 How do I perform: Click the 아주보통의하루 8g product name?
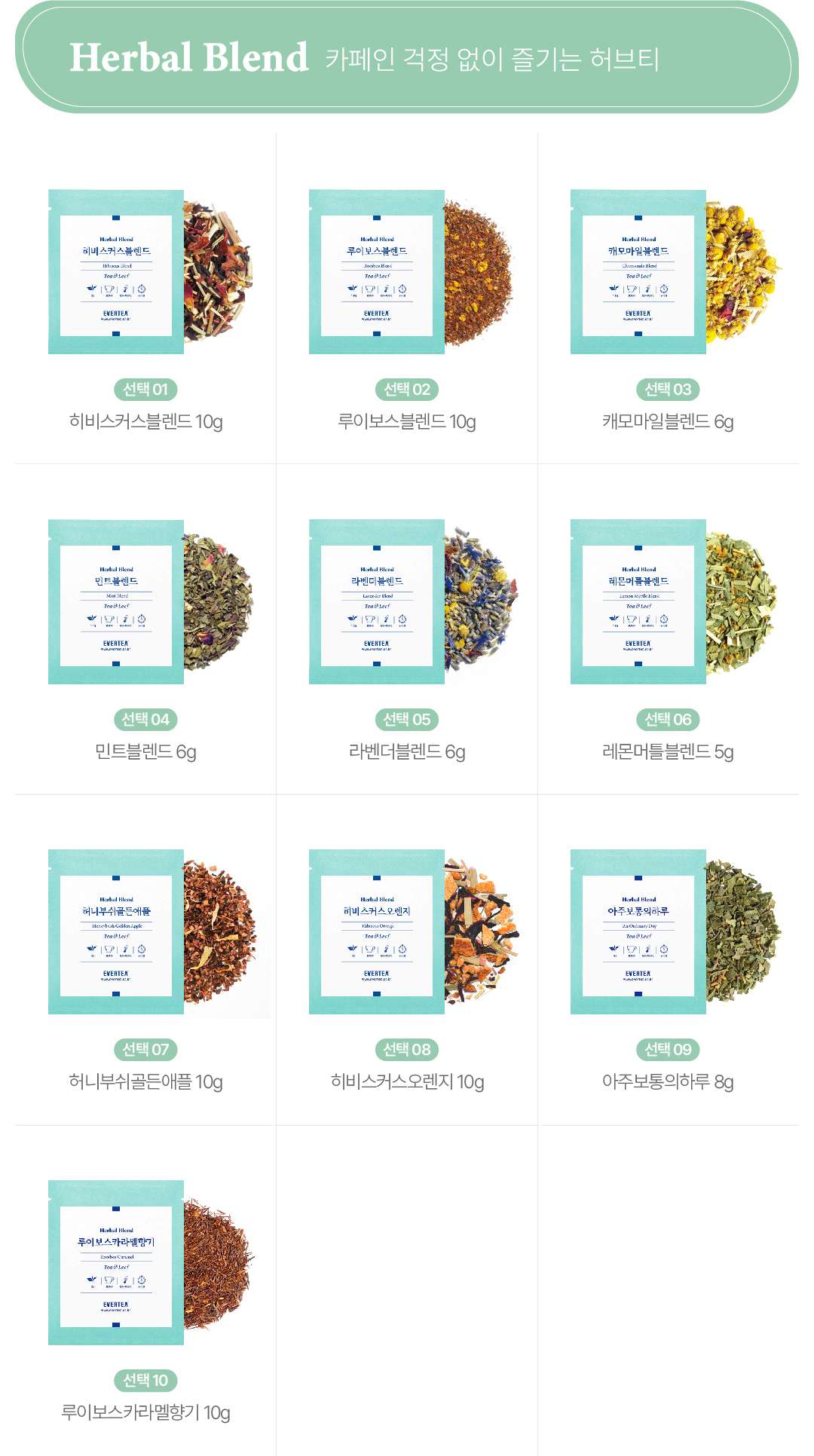point(668,1082)
